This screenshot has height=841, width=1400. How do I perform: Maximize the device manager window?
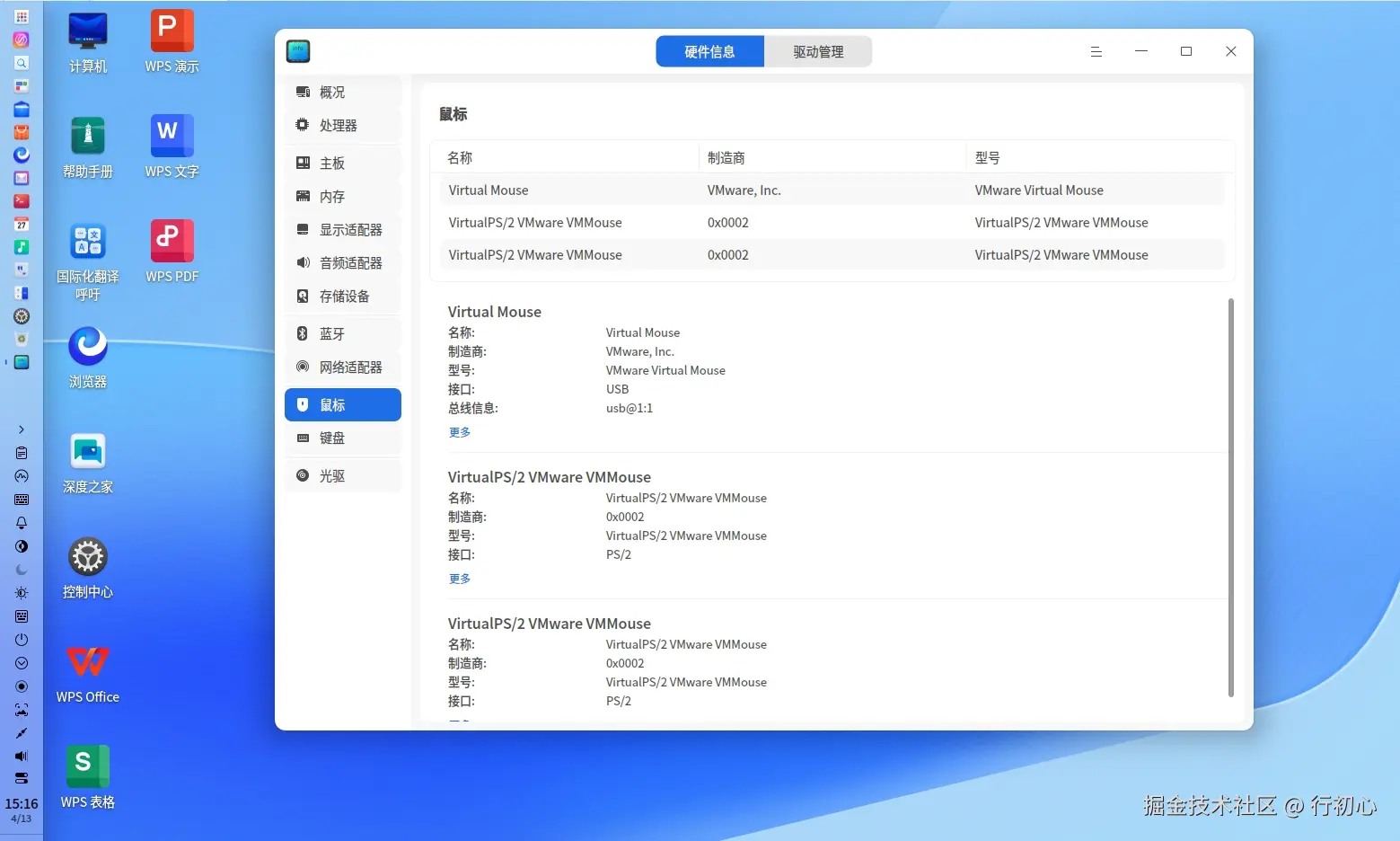(1186, 51)
